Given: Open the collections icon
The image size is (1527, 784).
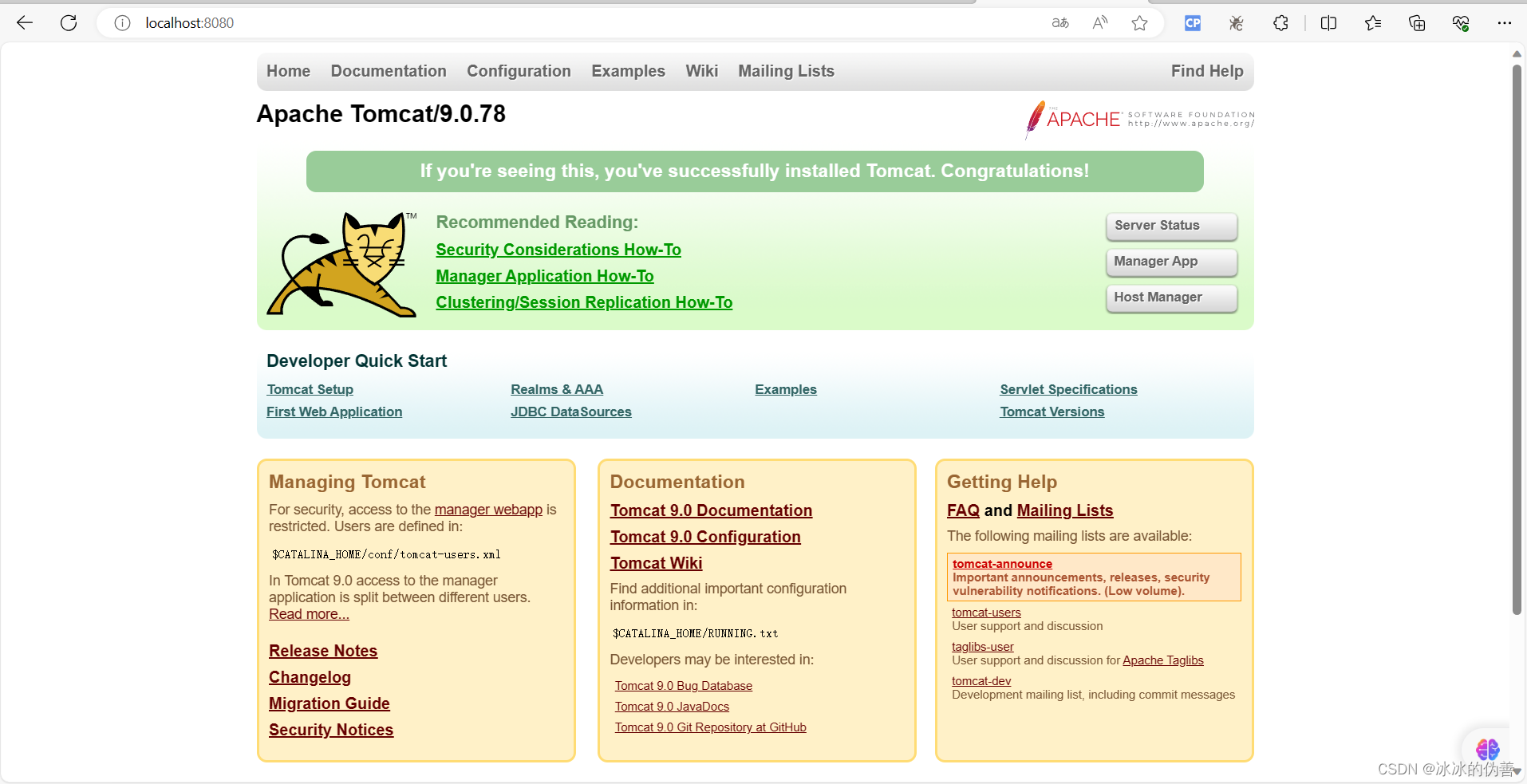Looking at the screenshot, I should point(1417,23).
